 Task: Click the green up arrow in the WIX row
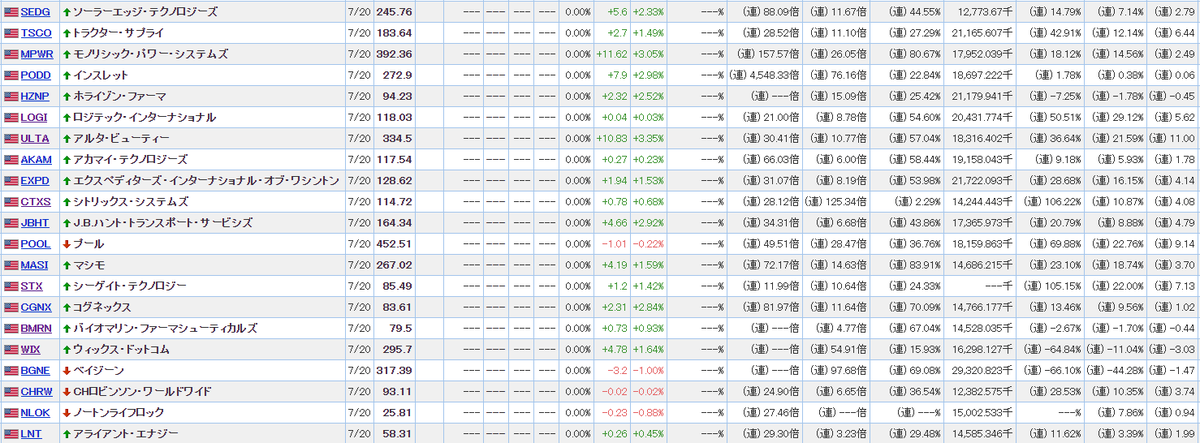[66, 349]
